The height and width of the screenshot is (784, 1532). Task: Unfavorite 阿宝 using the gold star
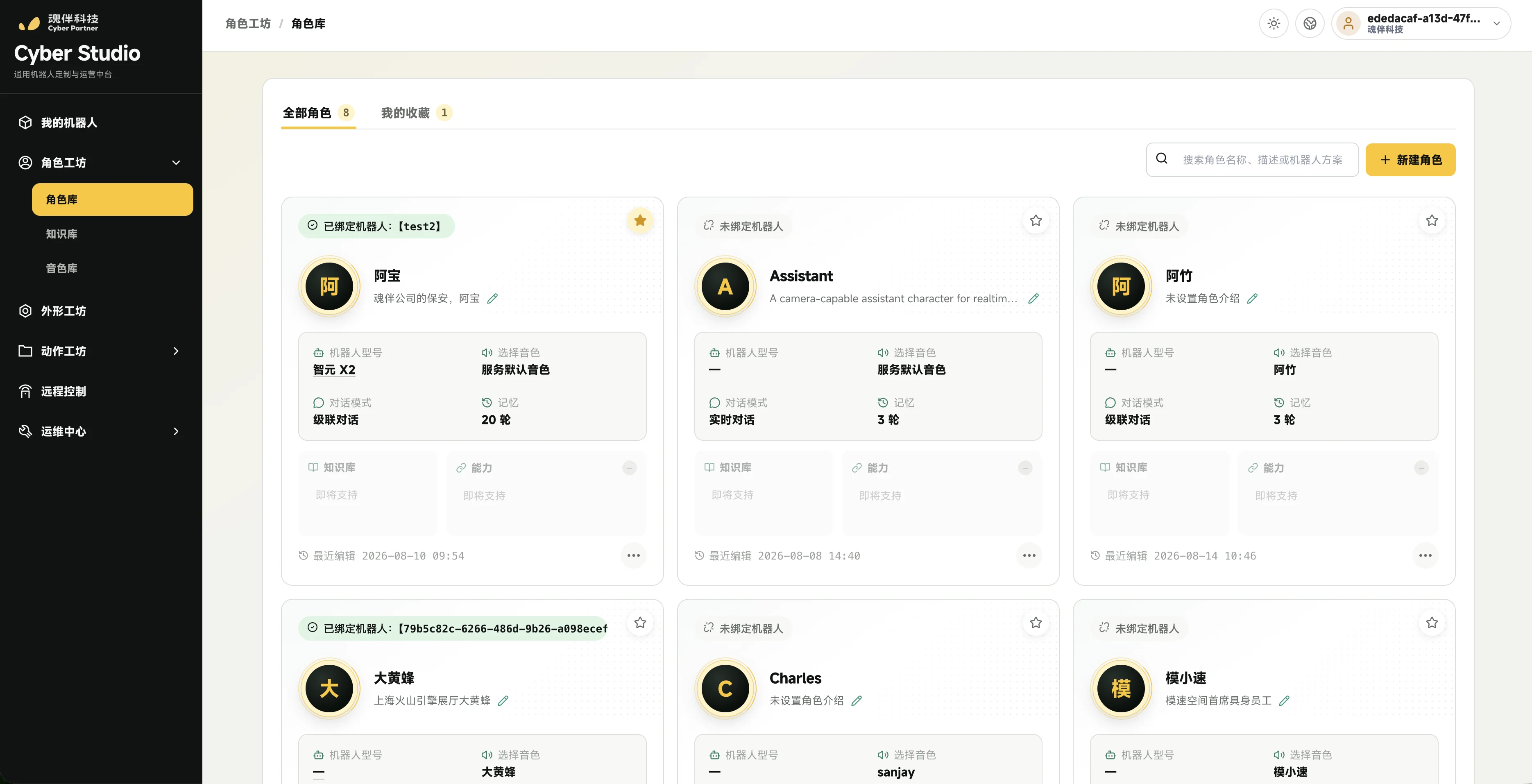click(x=640, y=221)
